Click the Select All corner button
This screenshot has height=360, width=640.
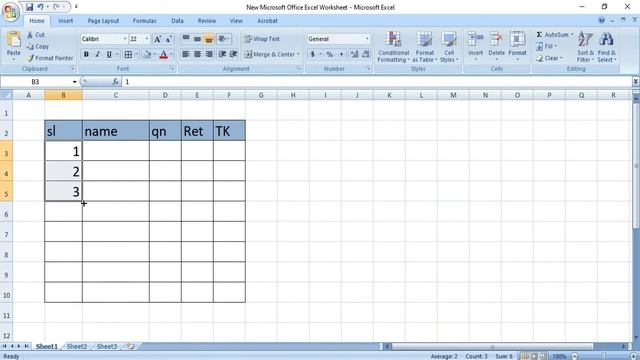coord(6,95)
